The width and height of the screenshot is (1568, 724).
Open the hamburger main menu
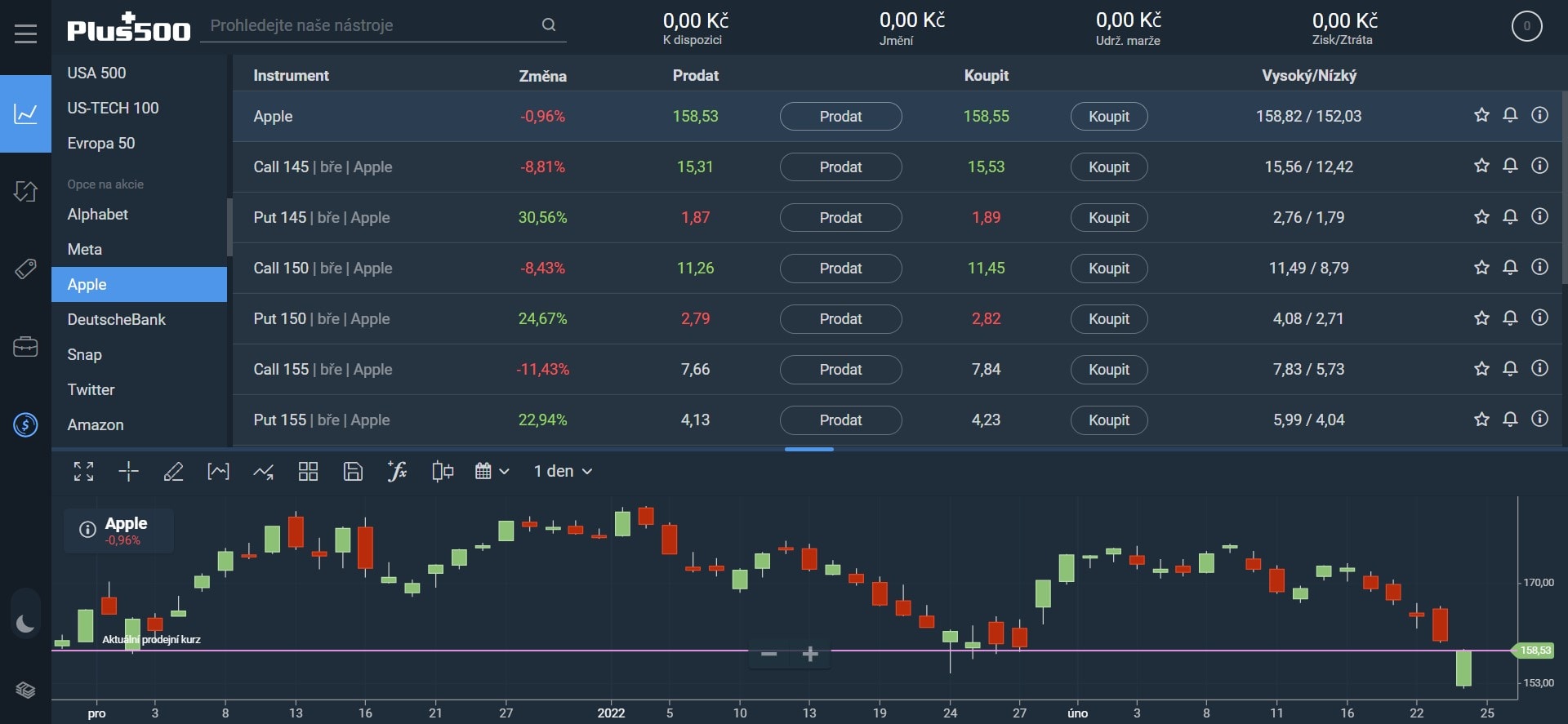click(25, 33)
